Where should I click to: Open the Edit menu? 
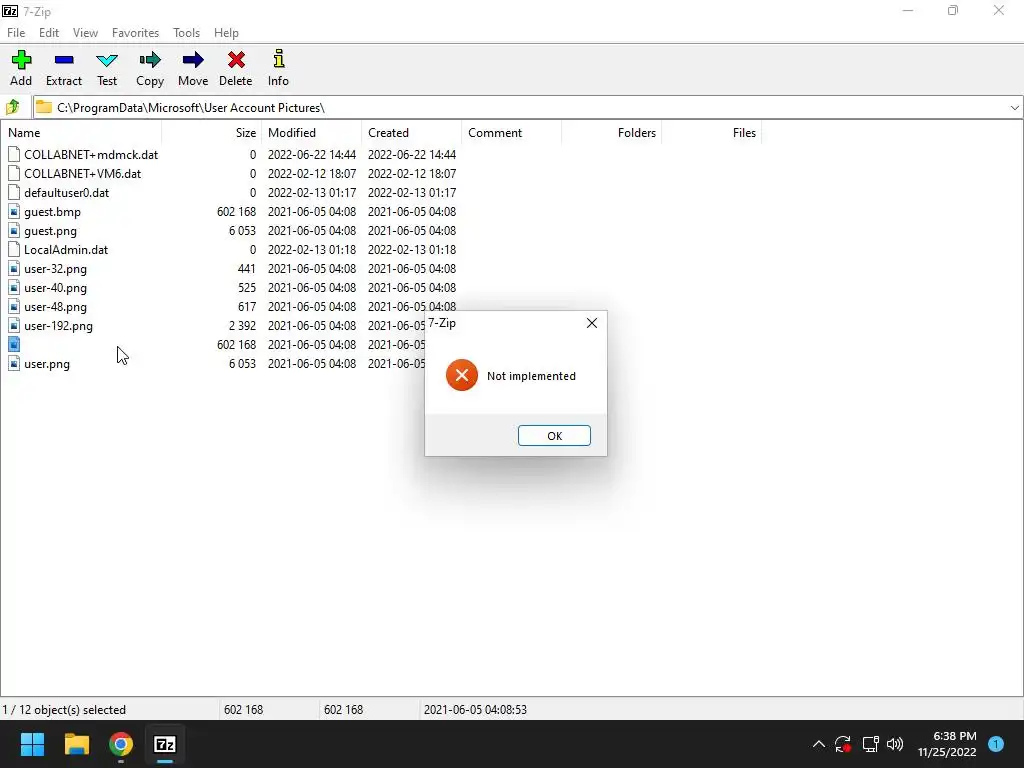tap(49, 33)
